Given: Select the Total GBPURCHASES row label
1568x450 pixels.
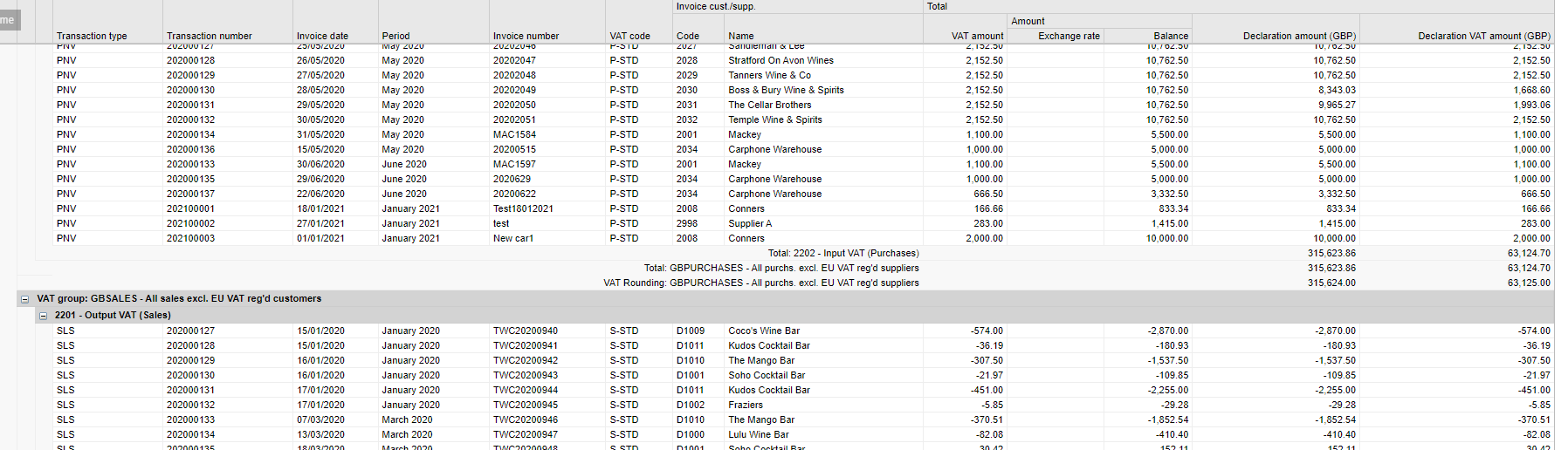Looking at the screenshot, I should (781, 268).
